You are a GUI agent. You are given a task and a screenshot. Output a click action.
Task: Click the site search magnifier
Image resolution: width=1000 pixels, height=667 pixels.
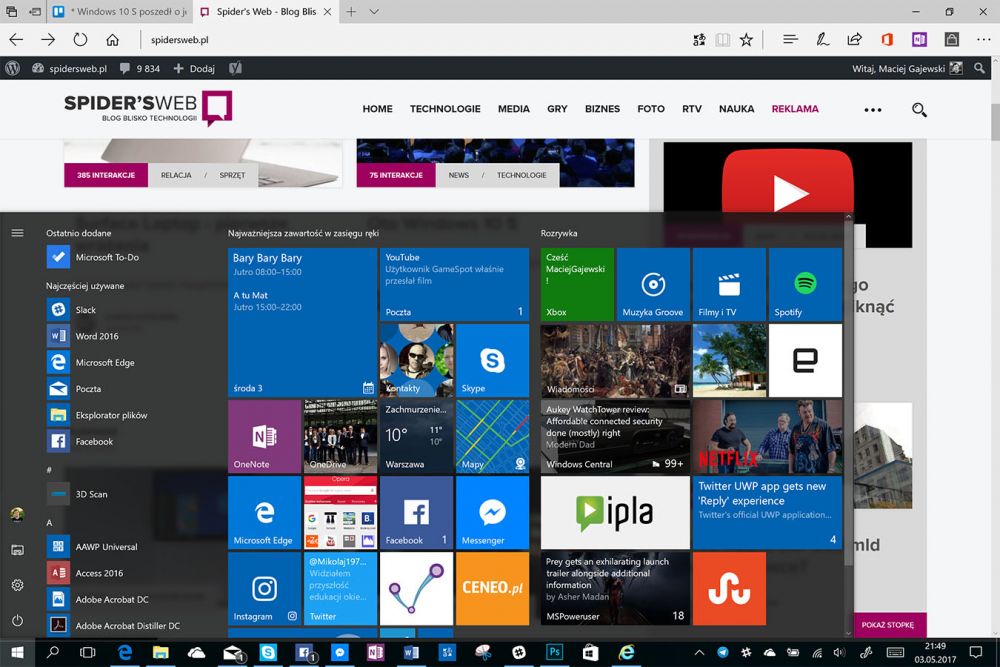point(918,110)
